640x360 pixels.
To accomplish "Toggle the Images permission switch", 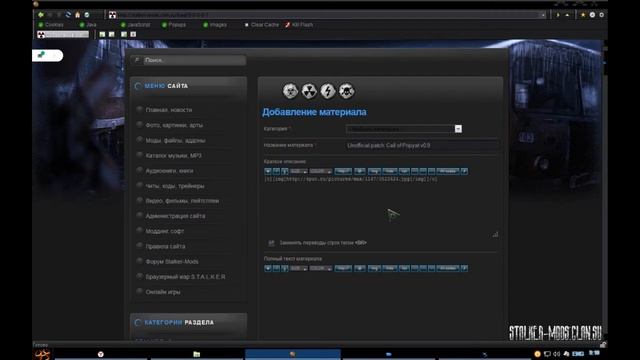I will [x=215, y=25].
